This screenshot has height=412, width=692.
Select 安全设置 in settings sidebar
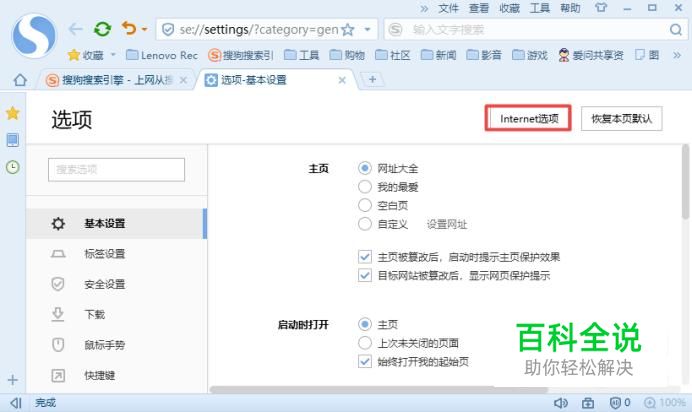[x=117, y=284]
